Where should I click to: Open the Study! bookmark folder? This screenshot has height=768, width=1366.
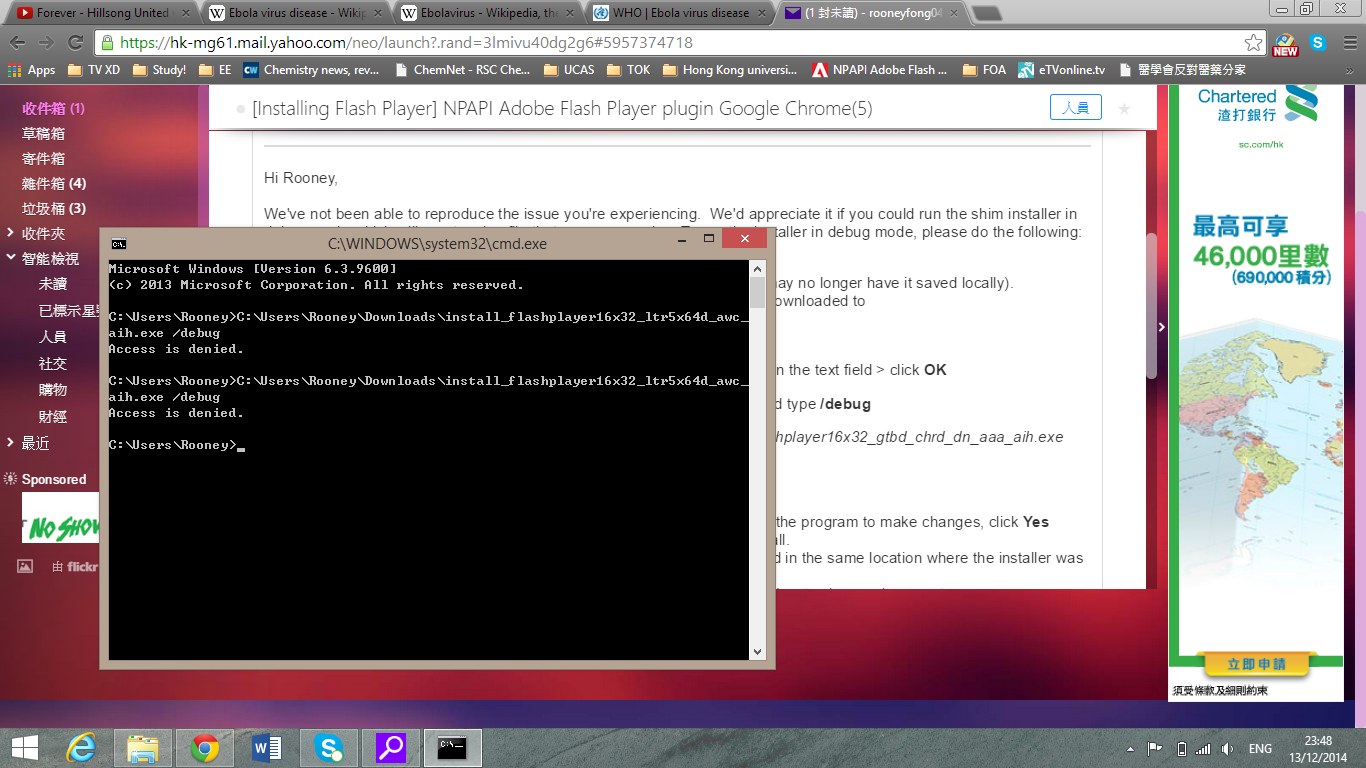pos(159,70)
